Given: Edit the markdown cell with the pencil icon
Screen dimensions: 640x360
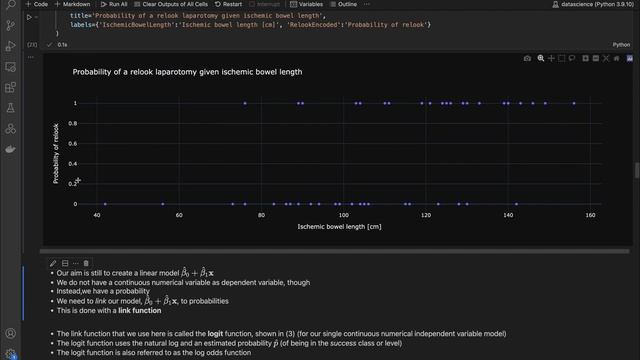Looking at the screenshot, I should 53,263.
